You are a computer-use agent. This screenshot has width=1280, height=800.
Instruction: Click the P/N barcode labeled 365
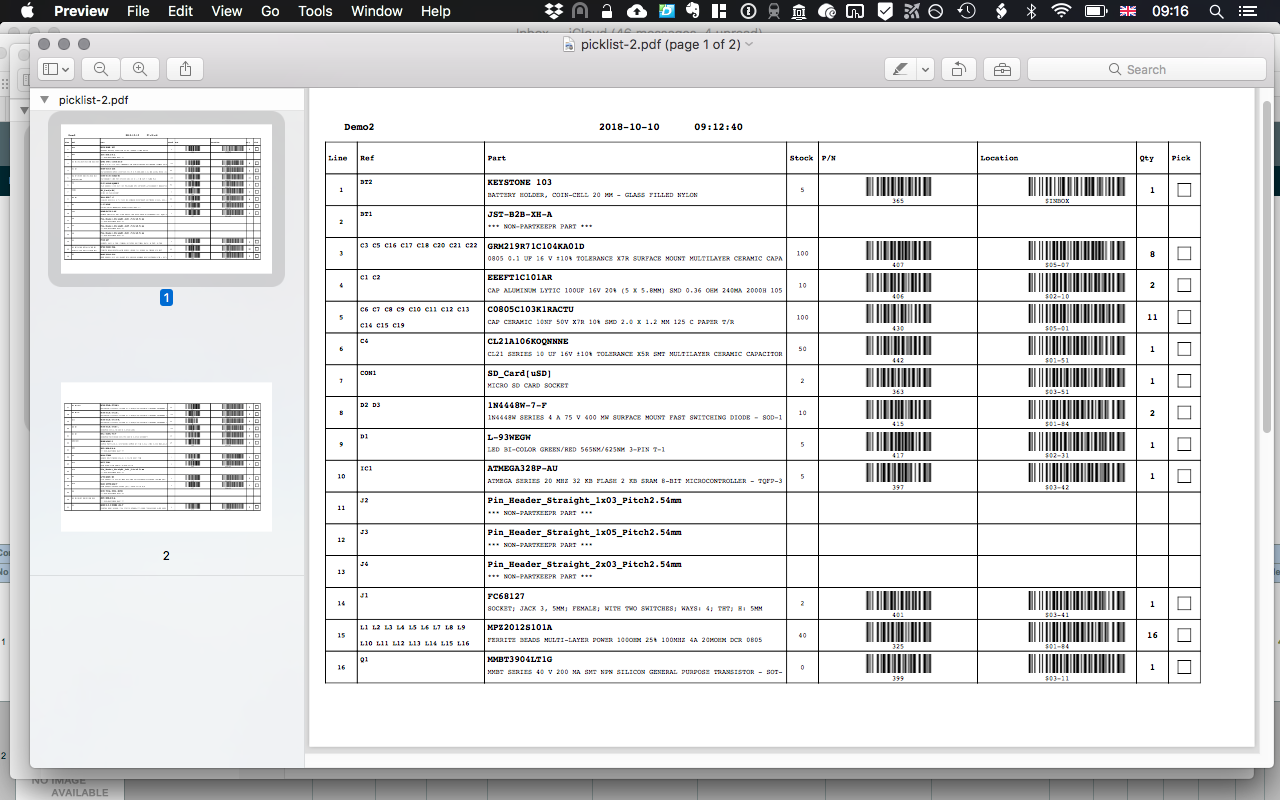pos(898,187)
